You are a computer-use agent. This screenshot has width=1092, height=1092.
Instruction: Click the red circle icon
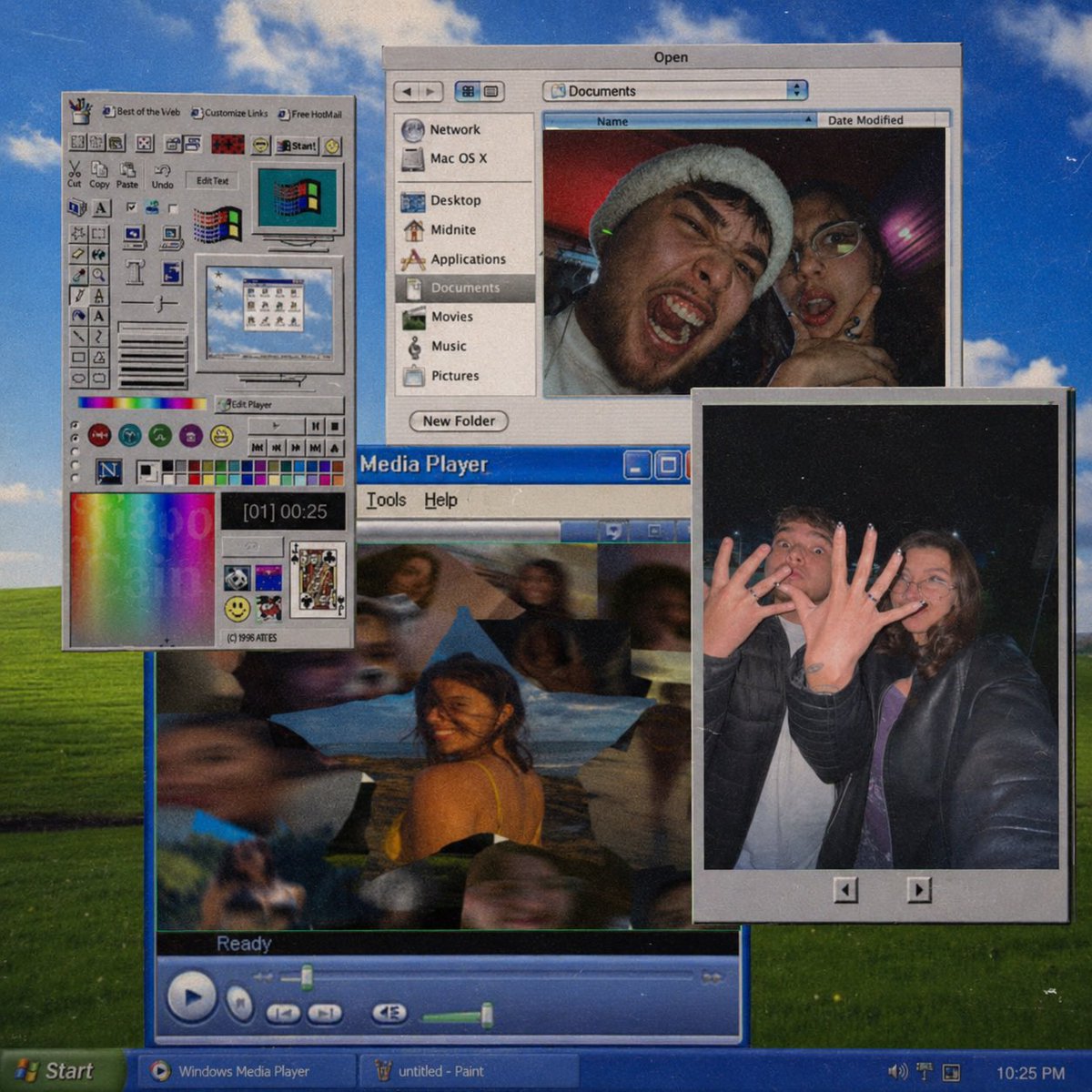coord(99,435)
